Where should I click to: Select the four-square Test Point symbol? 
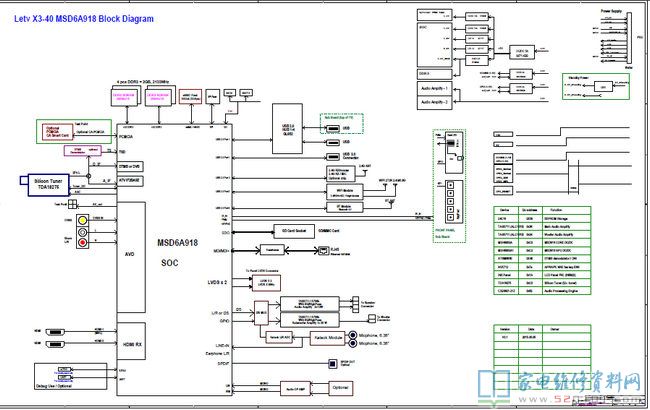(73, 204)
